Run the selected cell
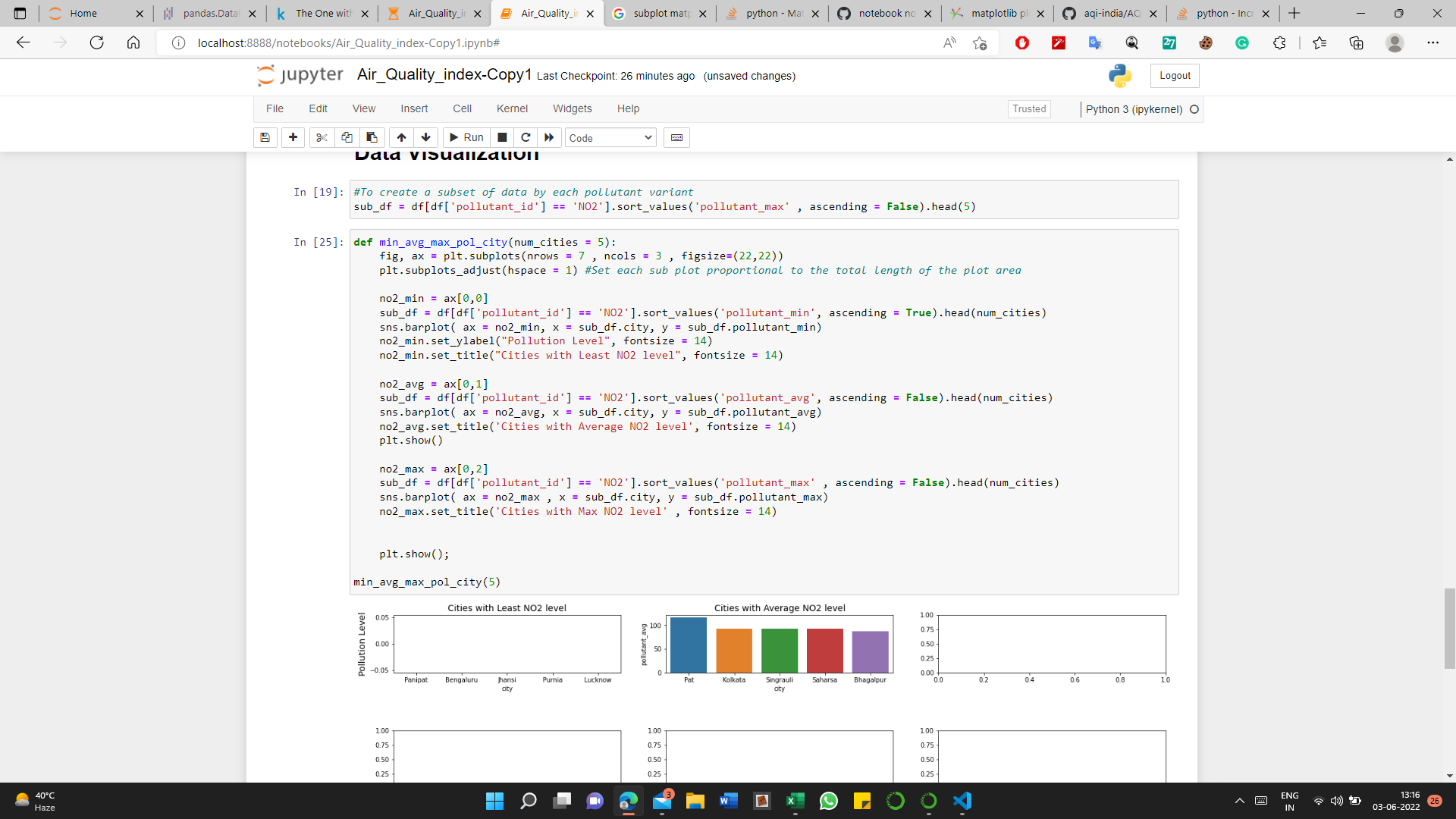The width and height of the screenshot is (1456, 819). pos(466,137)
